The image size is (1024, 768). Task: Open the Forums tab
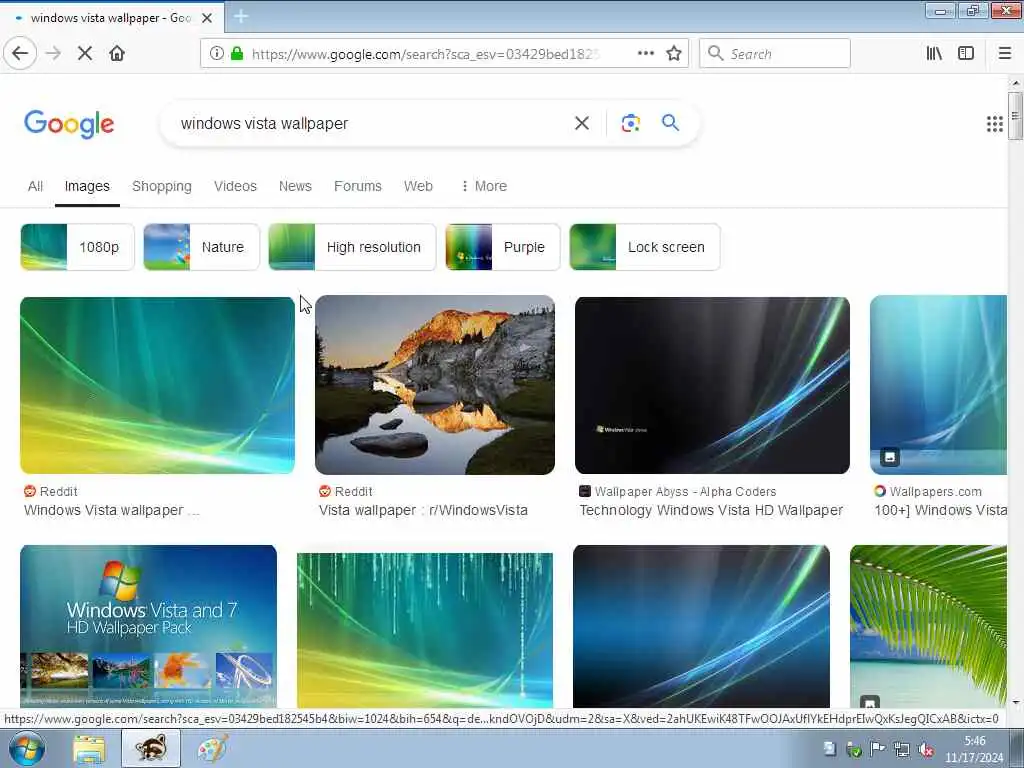(x=357, y=186)
